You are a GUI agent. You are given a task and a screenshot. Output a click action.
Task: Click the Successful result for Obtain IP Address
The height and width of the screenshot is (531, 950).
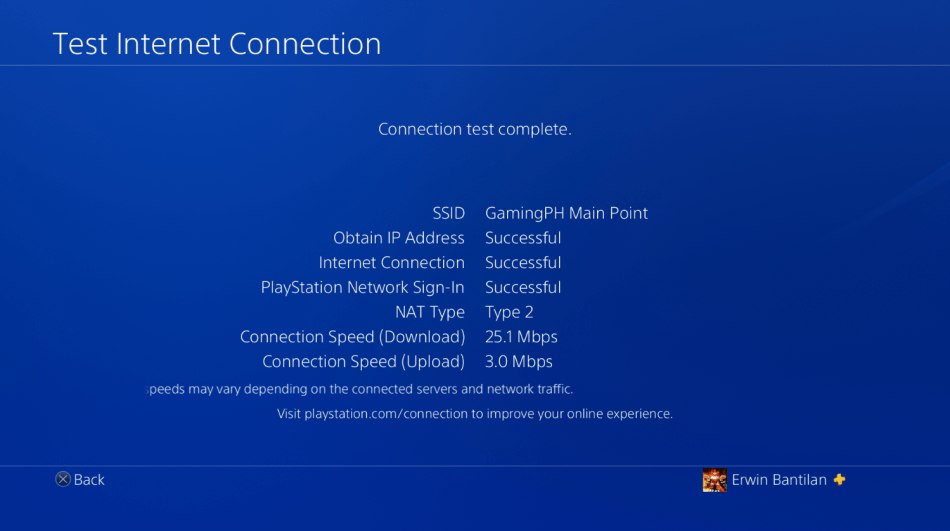click(x=523, y=238)
